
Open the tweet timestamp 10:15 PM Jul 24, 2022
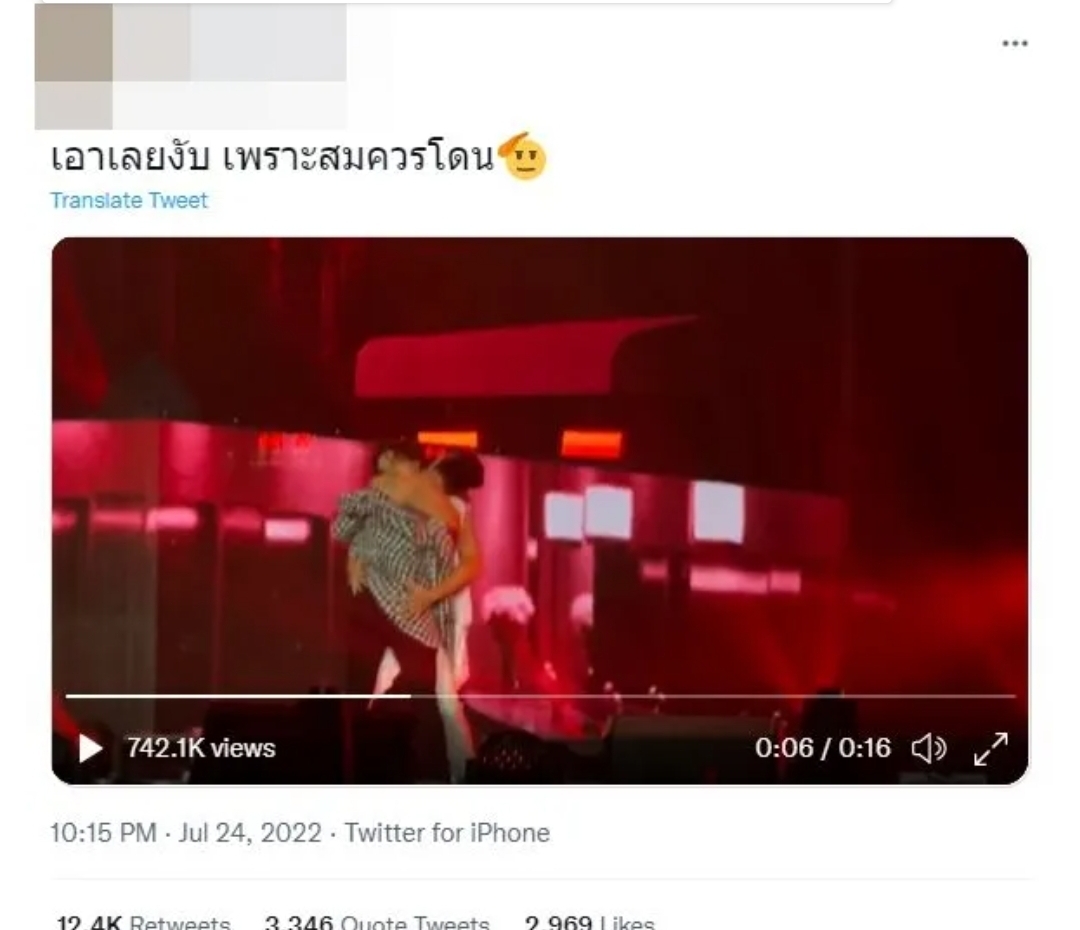[x=186, y=833]
